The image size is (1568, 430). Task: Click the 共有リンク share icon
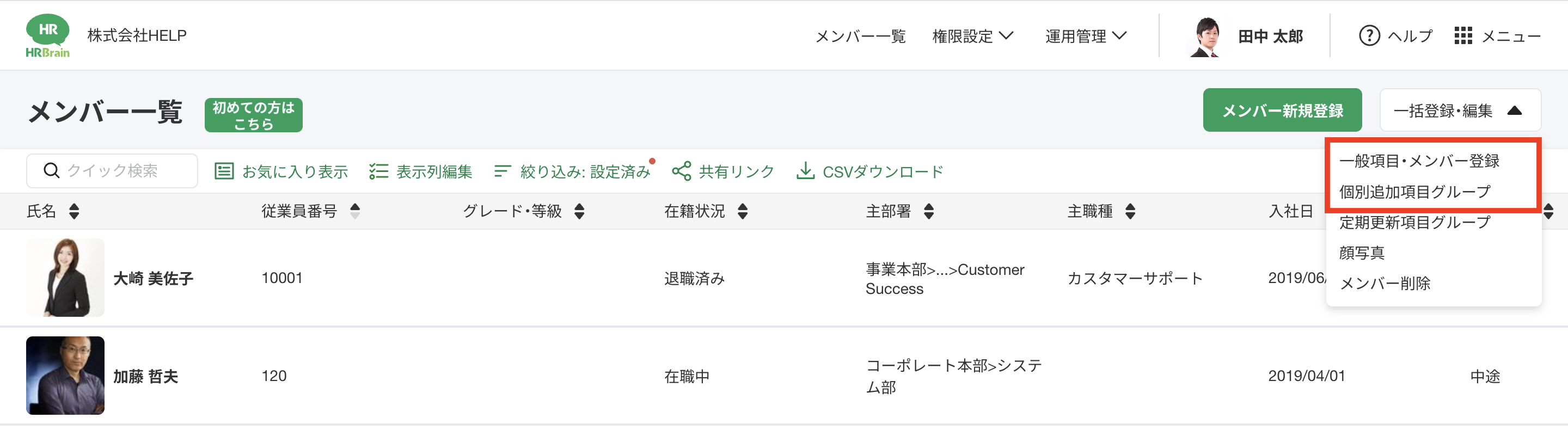pos(681,171)
